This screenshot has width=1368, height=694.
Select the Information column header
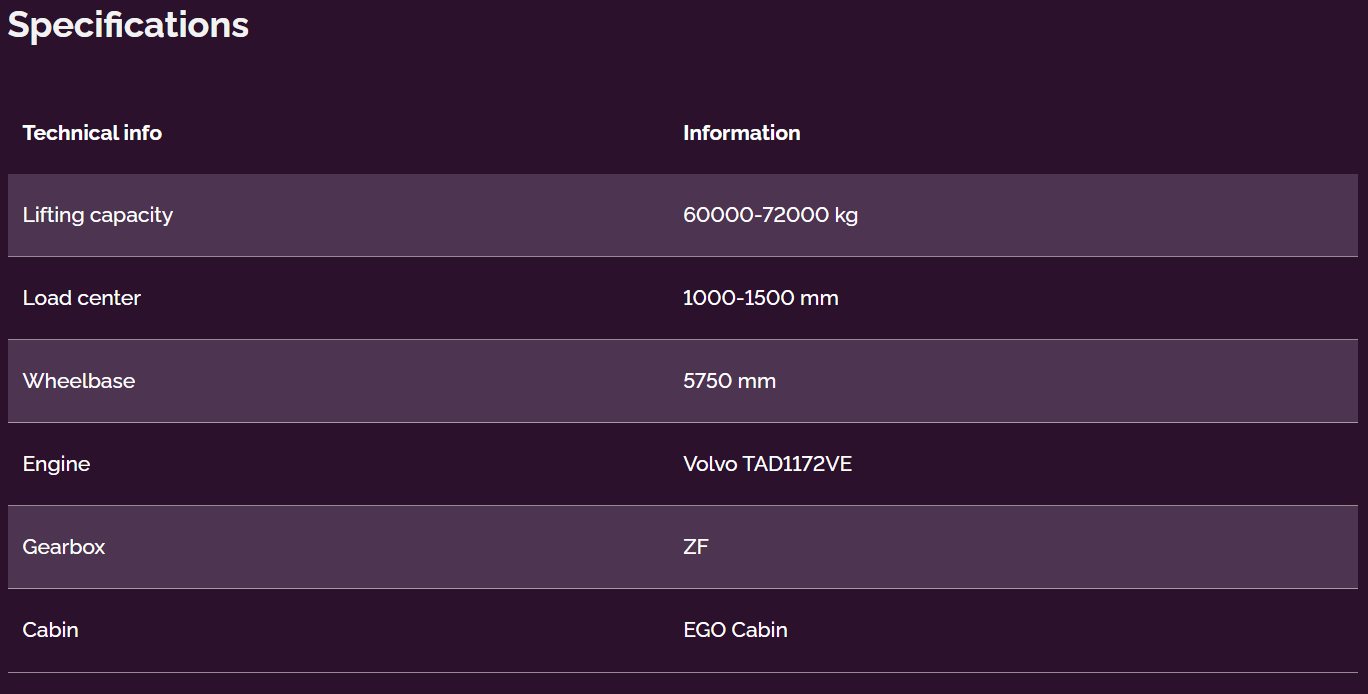tap(741, 133)
